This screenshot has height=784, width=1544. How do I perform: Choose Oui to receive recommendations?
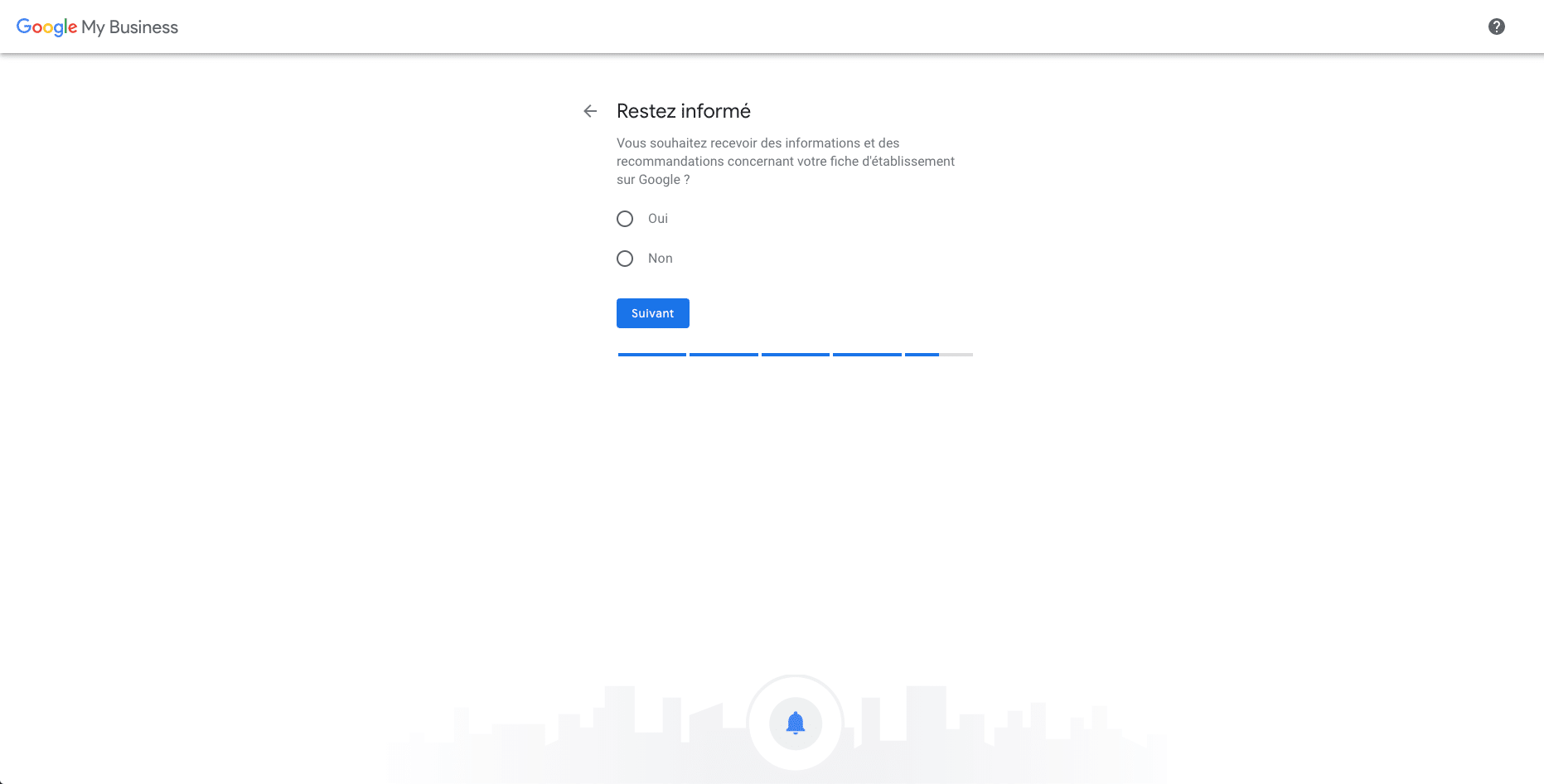click(625, 218)
